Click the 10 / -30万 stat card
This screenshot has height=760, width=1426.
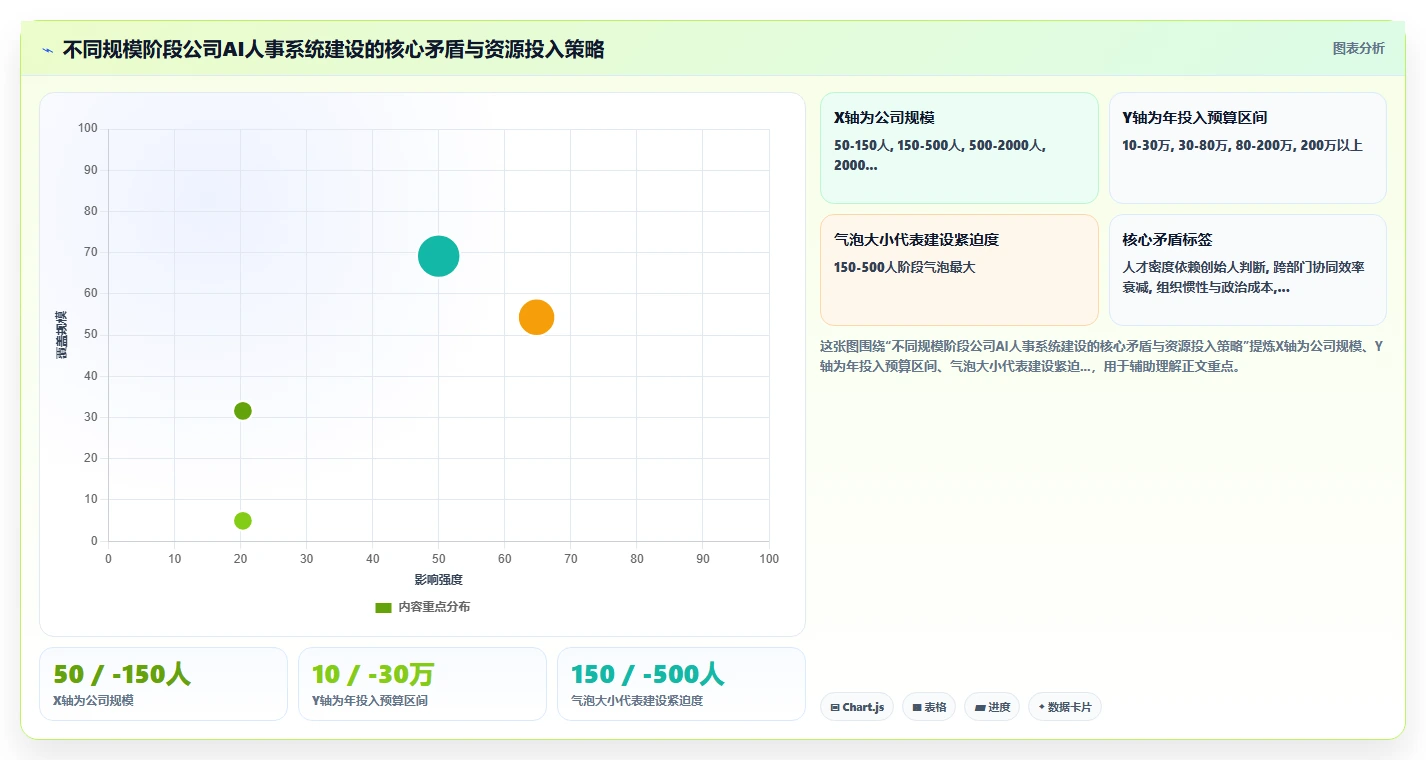click(422, 684)
